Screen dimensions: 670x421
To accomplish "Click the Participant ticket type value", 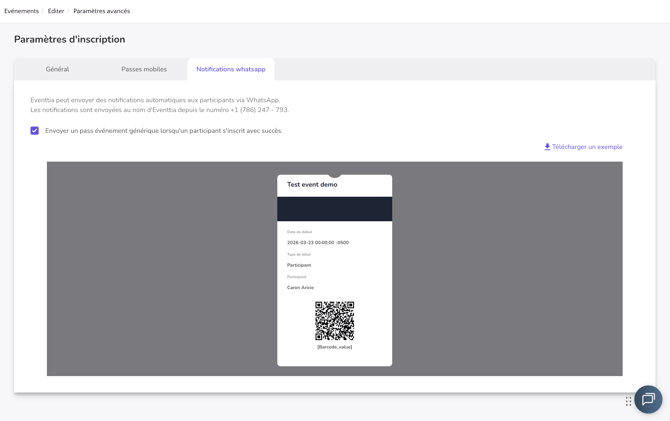I will pos(299,265).
